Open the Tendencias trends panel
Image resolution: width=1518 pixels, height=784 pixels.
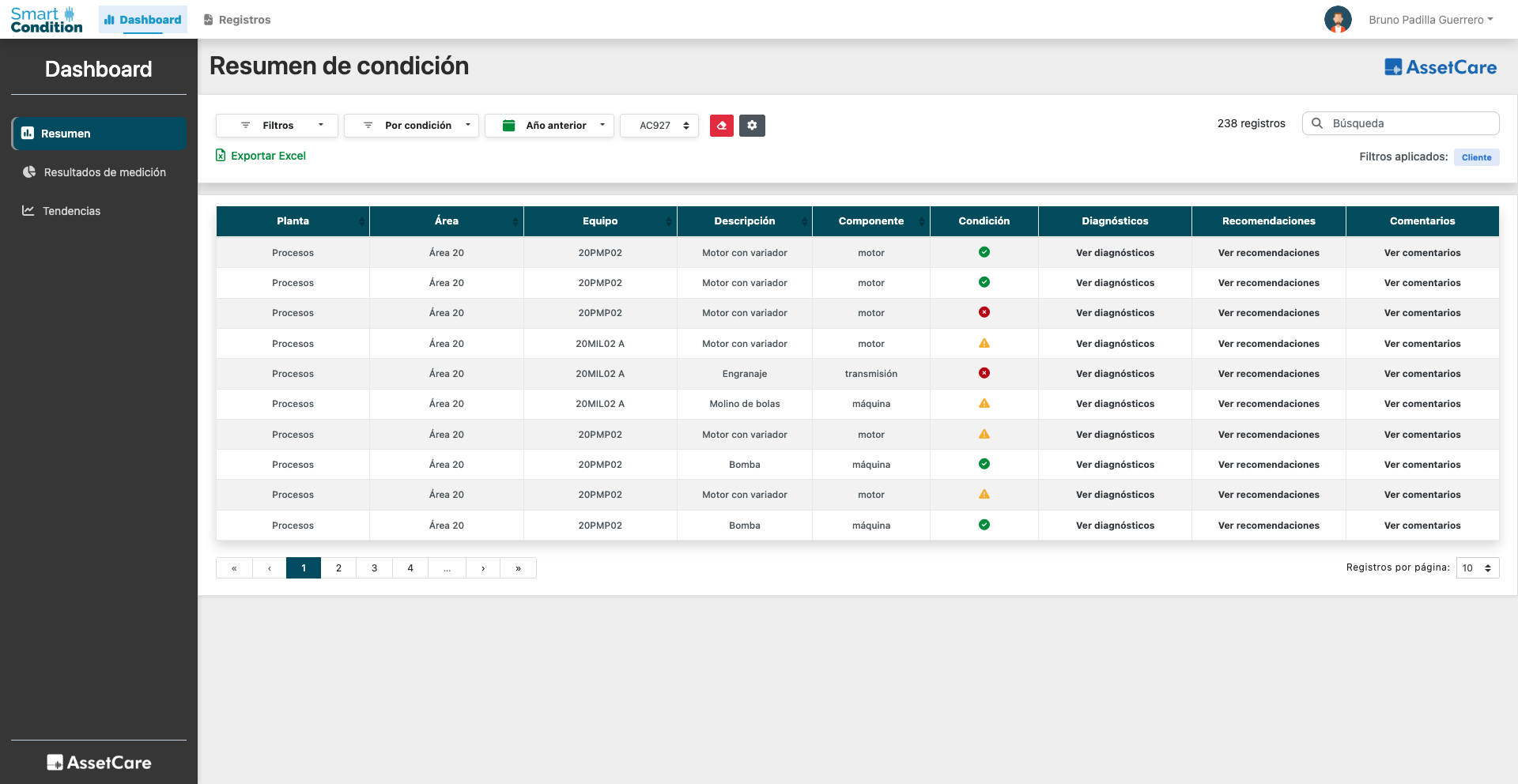click(71, 211)
